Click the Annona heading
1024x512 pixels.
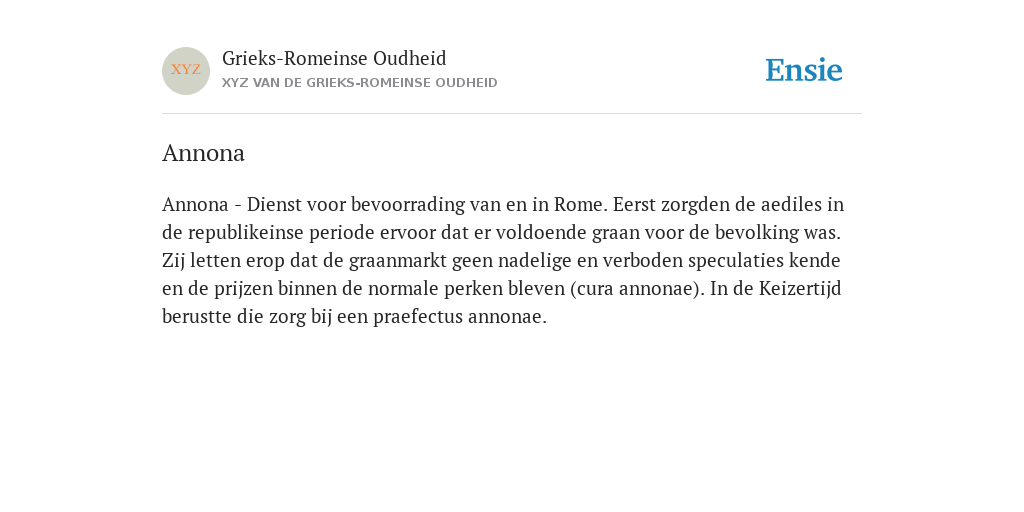[203, 153]
